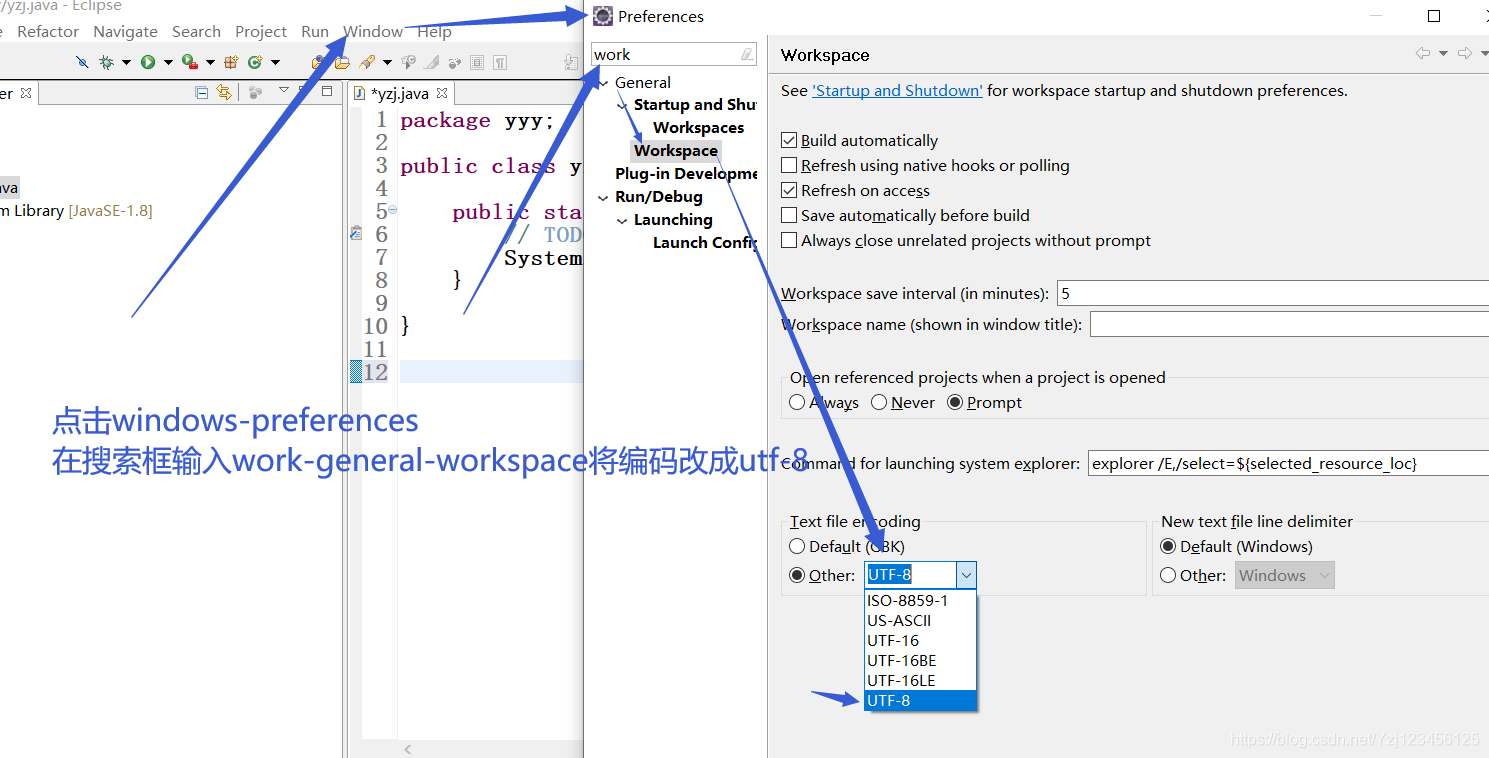Select Default (GBK) encoding radio
This screenshot has height=758, width=1489.
click(797, 546)
